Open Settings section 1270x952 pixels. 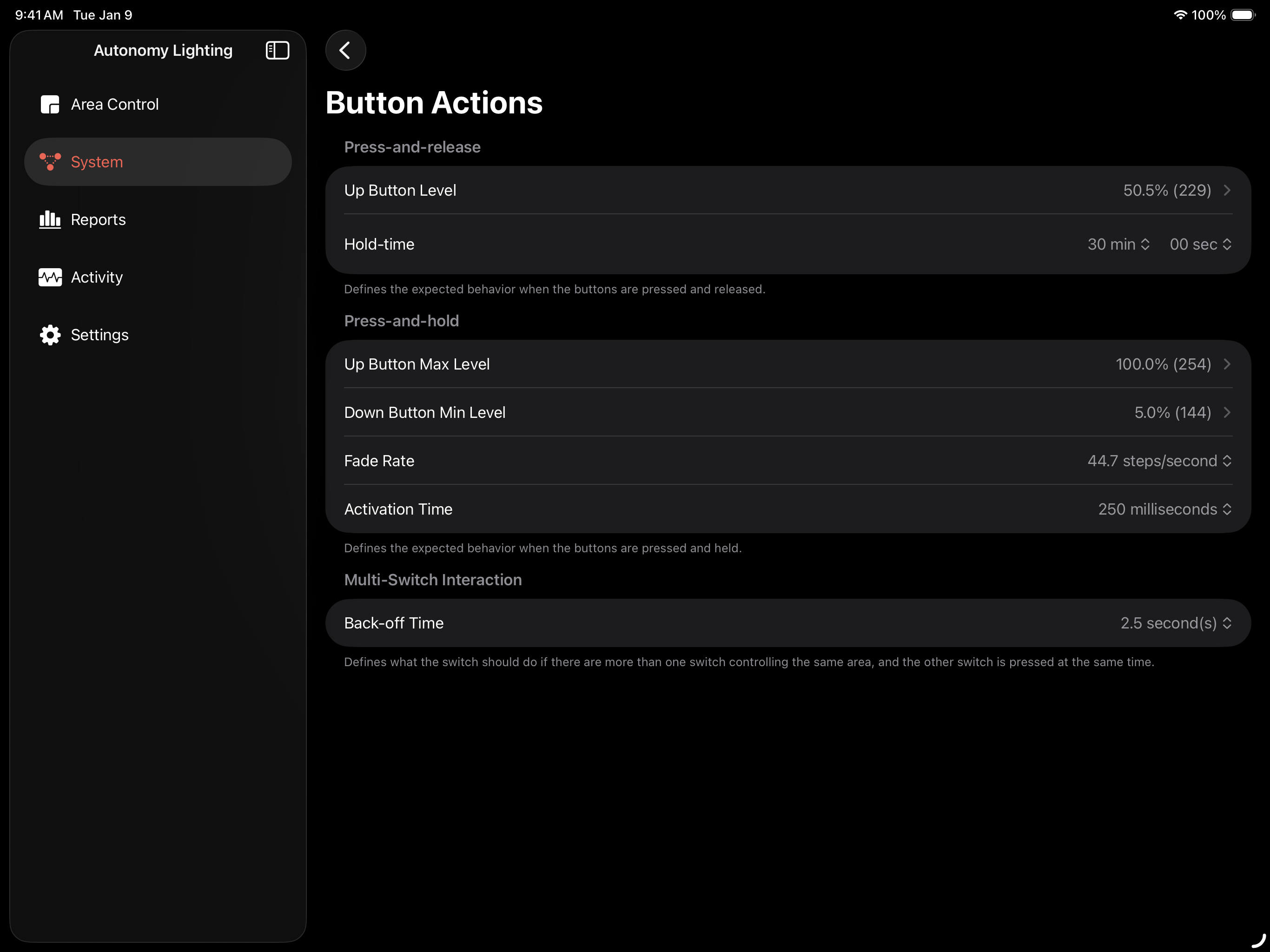pyautogui.click(x=158, y=335)
